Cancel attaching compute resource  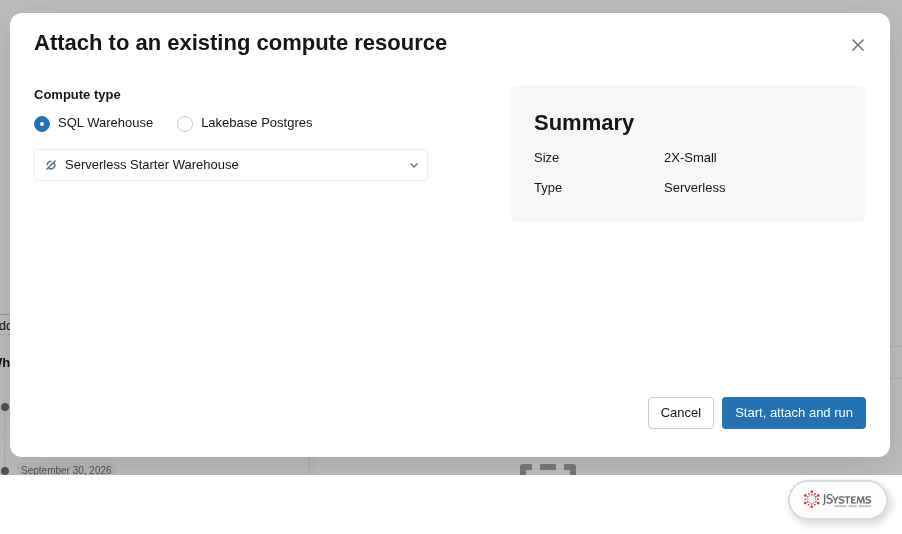pos(681,413)
